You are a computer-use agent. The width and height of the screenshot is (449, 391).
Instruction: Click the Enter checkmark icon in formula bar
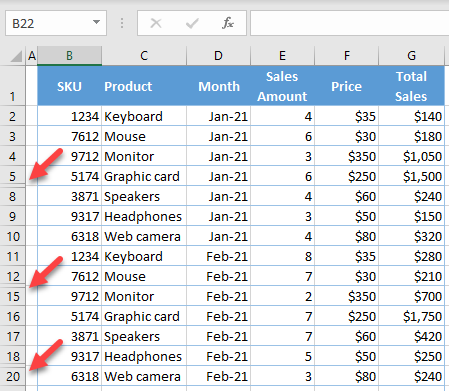pyautogui.click(x=192, y=23)
